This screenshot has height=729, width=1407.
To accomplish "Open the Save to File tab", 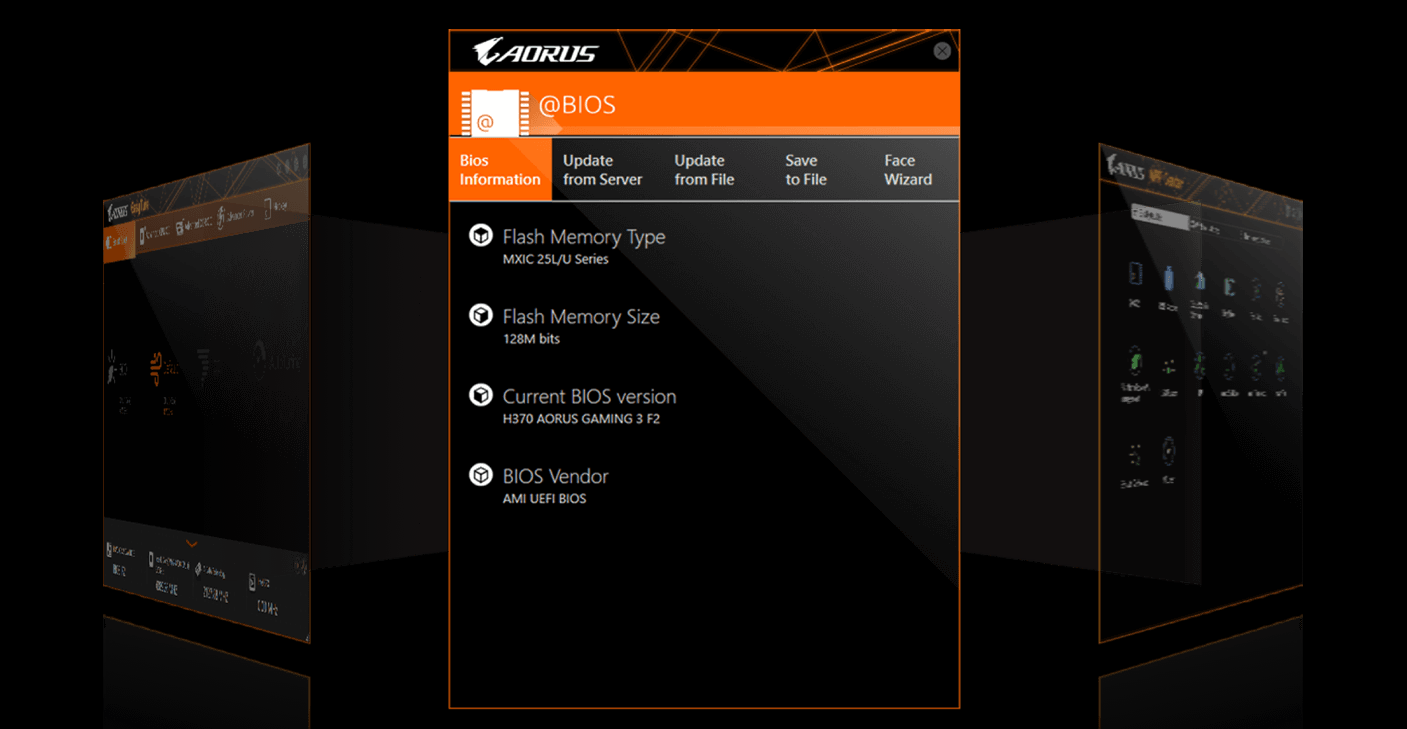I will (x=806, y=170).
